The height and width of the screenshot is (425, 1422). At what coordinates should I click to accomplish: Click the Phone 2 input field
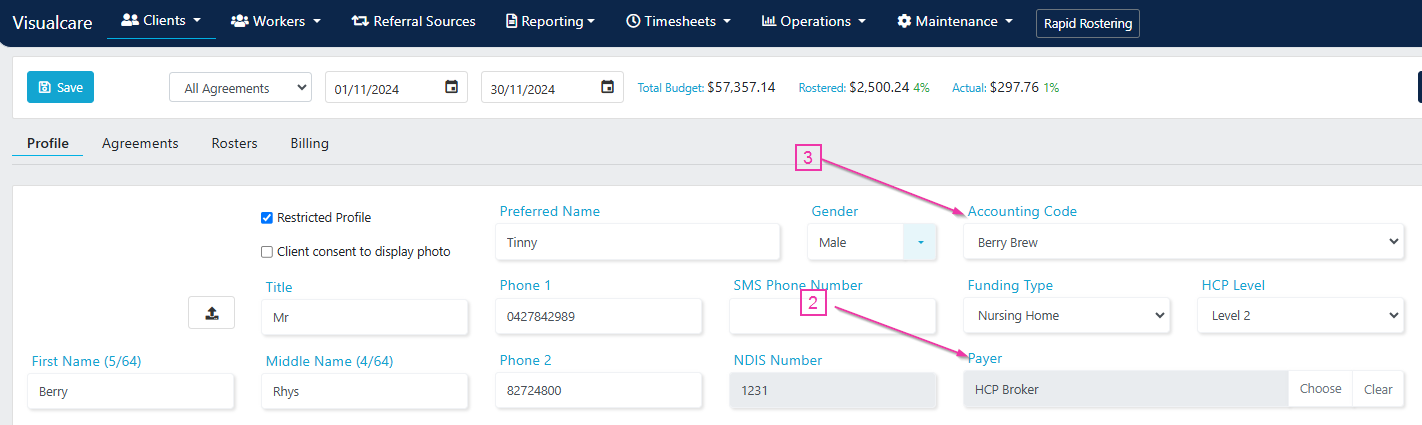click(599, 391)
